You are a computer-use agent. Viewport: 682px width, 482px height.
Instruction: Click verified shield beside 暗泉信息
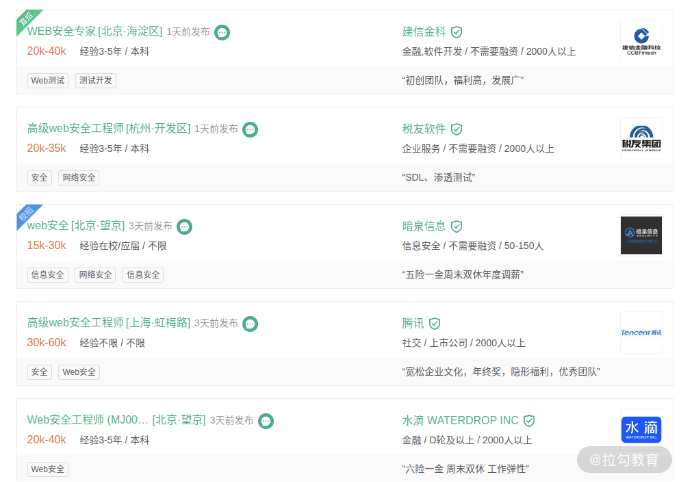(x=456, y=226)
